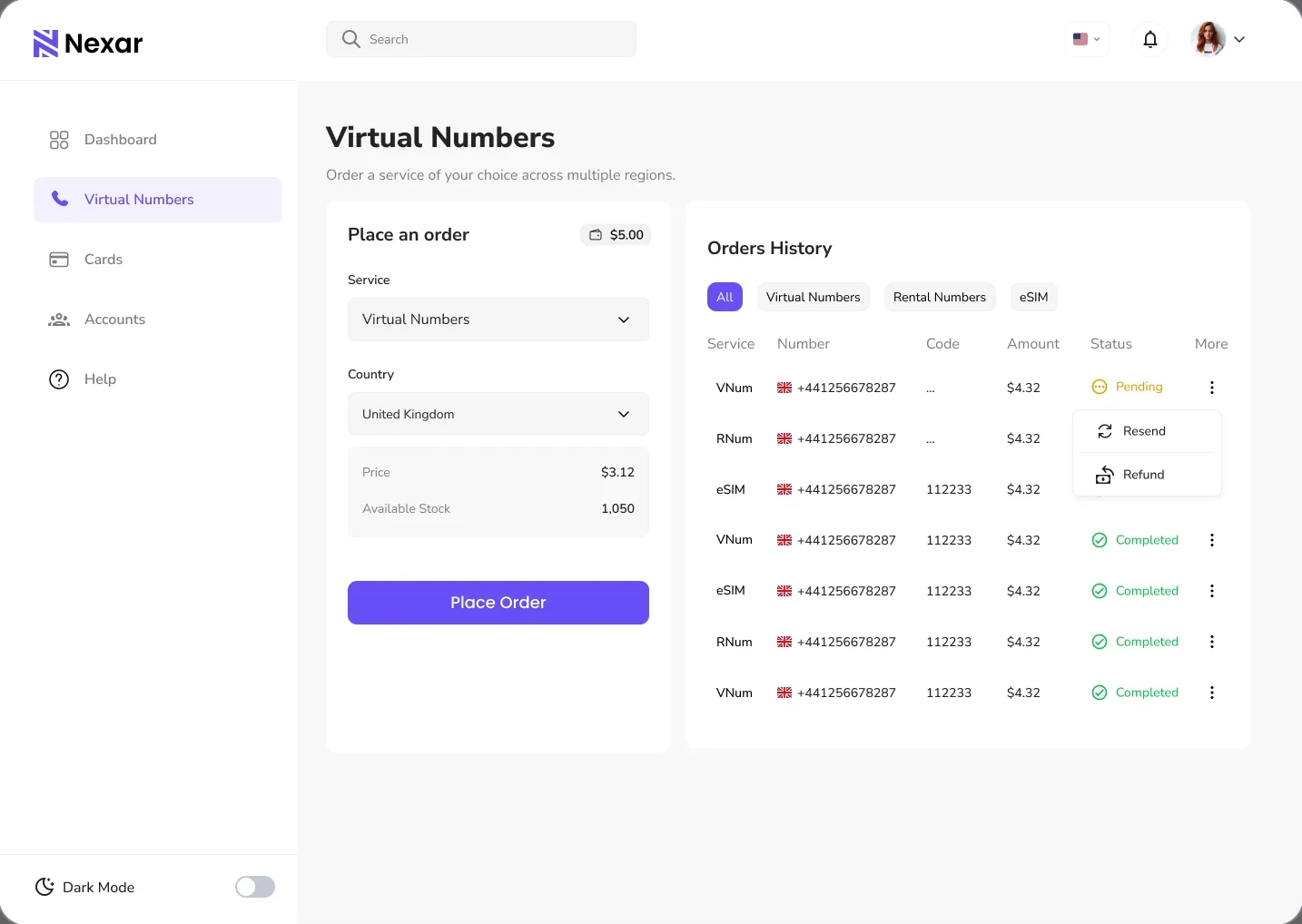Screen dimensions: 1302x924
Task: Select the eSIM filter tab
Action: (x=1034, y=297)
